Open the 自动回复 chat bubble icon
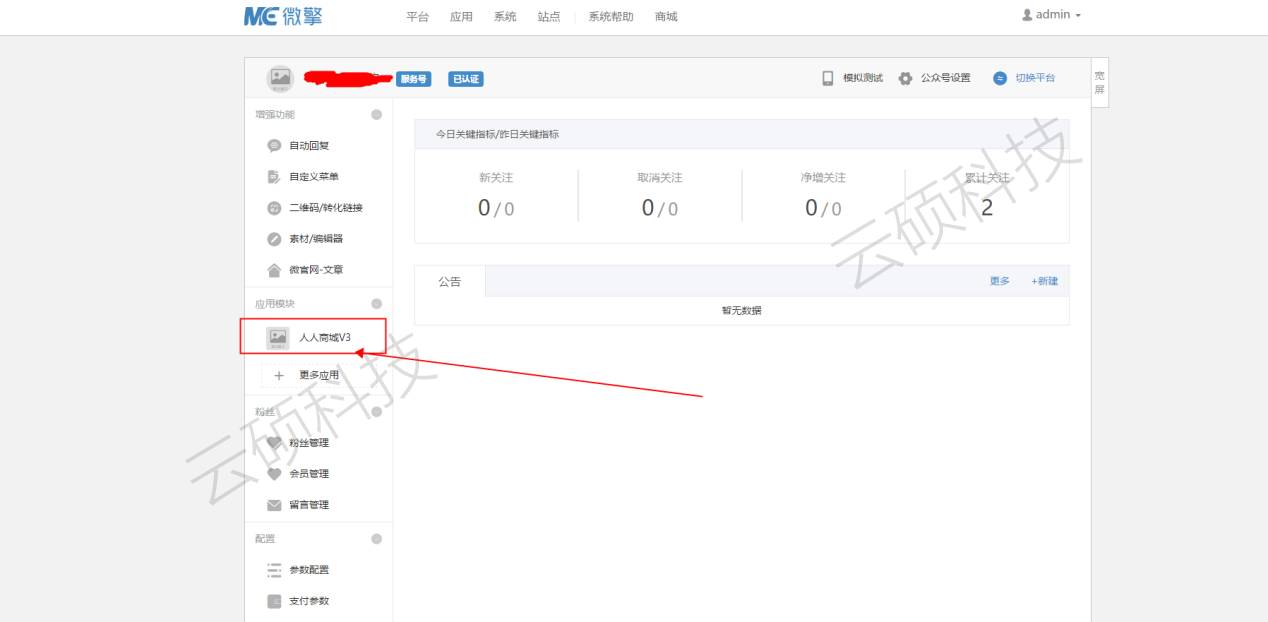The height and width of the screenshot is (622, 1268). (274, 146)
